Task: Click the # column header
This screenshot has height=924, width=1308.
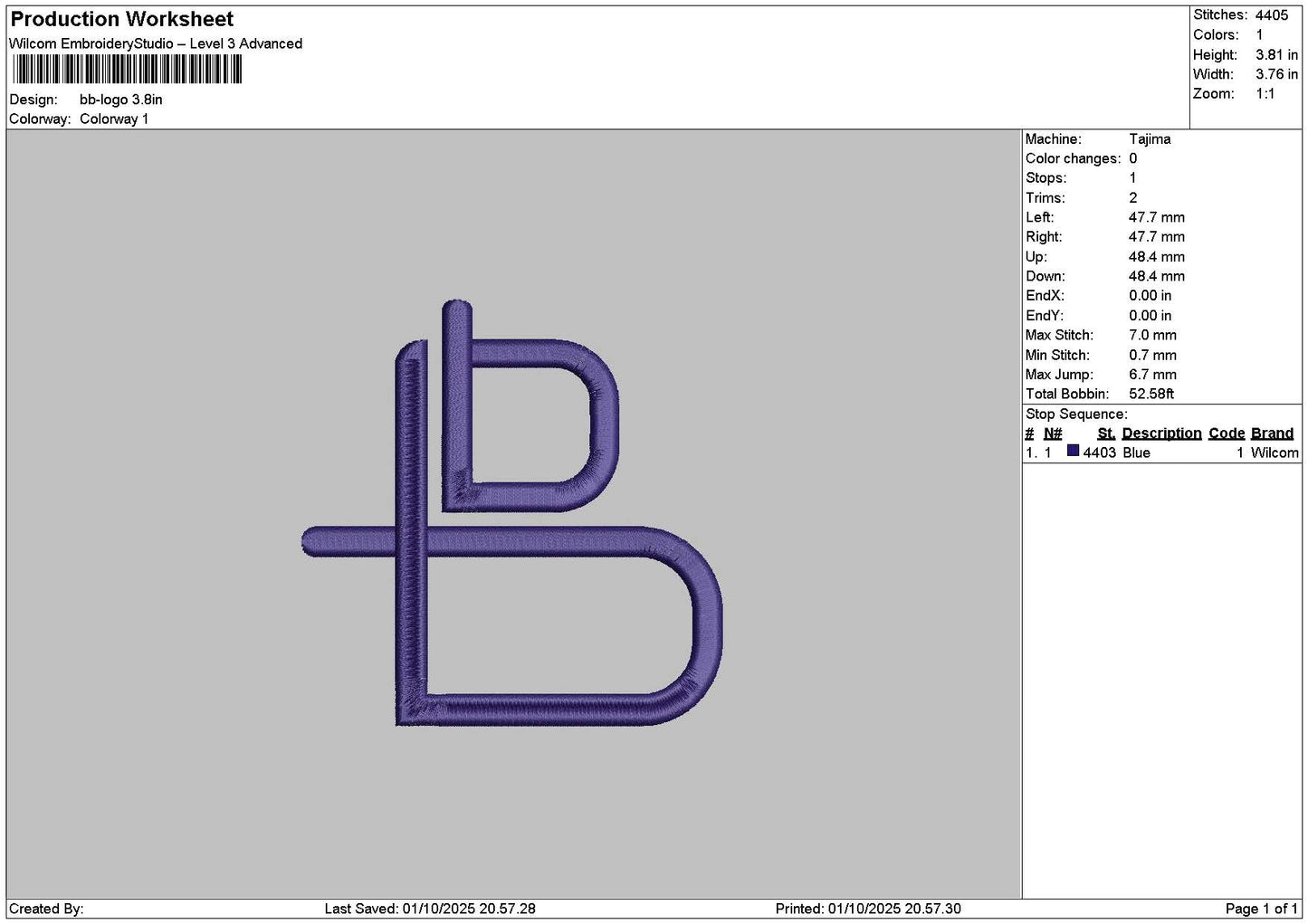Action: tap(1029, 433)
